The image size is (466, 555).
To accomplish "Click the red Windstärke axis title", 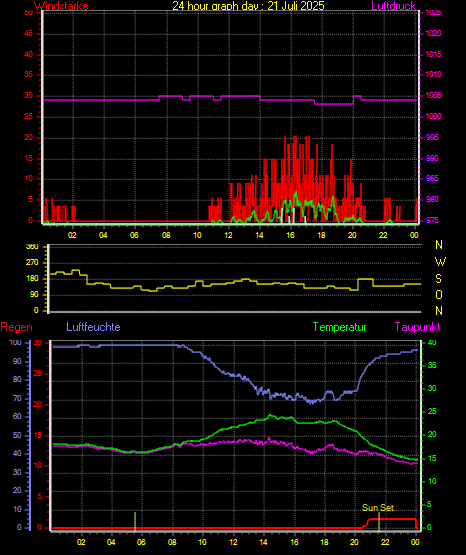I will click(x=61, y=6).
